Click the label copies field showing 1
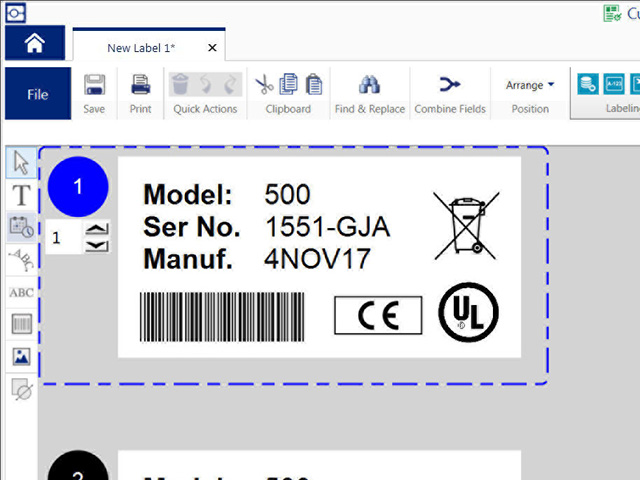The image size is (640, 480). point(64,237)
